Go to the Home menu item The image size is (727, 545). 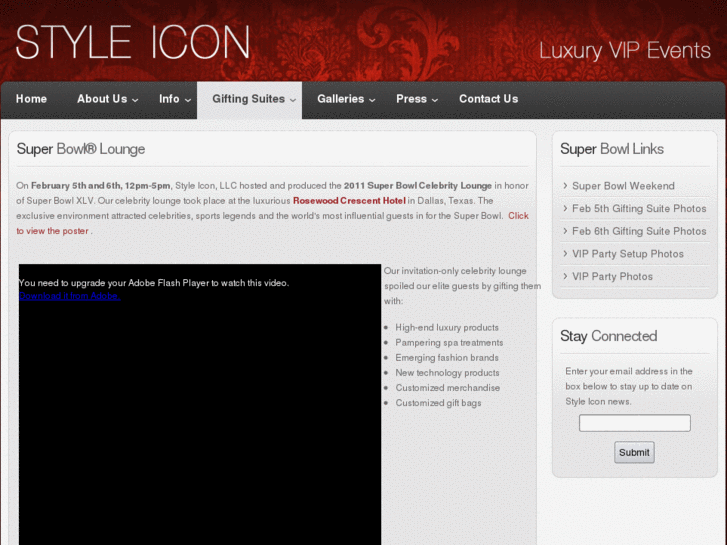point(31,99)
